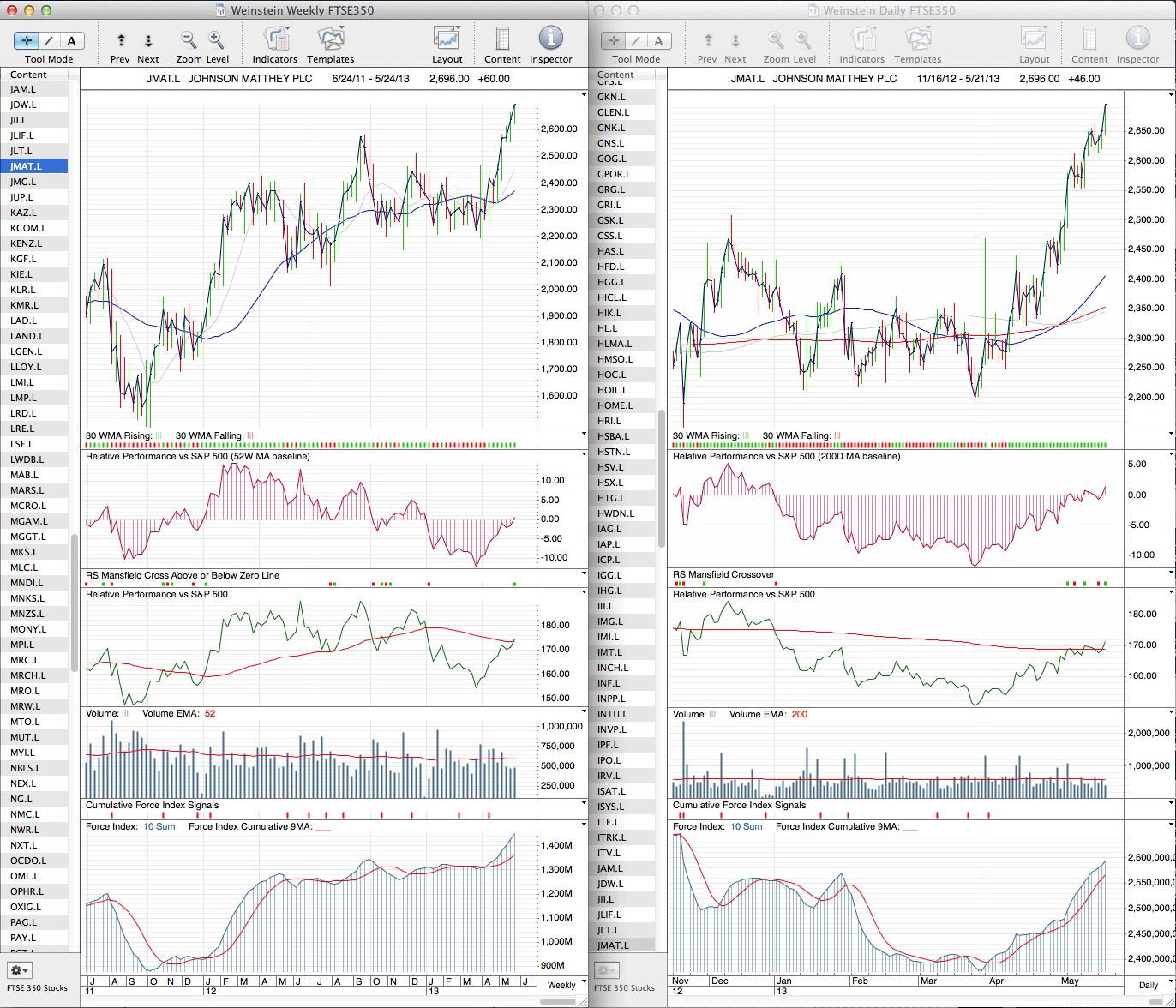The image size is (1176, 1008).
Task: Advance to the next symbol with Next arrow
Action: [x=148, y=40]
